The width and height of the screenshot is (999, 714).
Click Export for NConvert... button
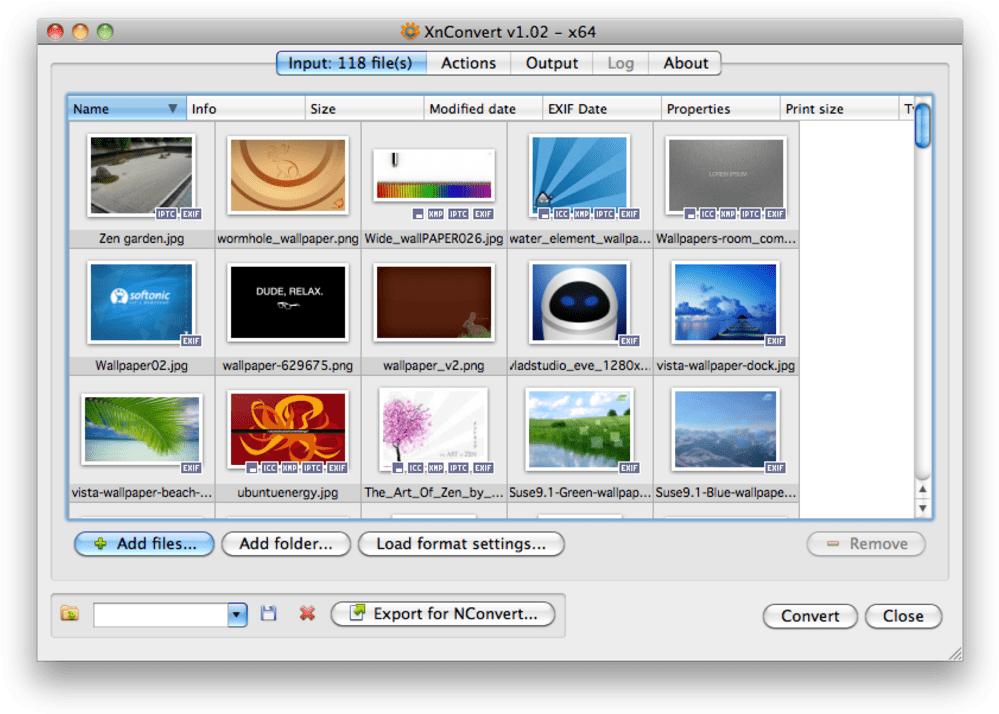pyautogui.click(x=443, y=614)
